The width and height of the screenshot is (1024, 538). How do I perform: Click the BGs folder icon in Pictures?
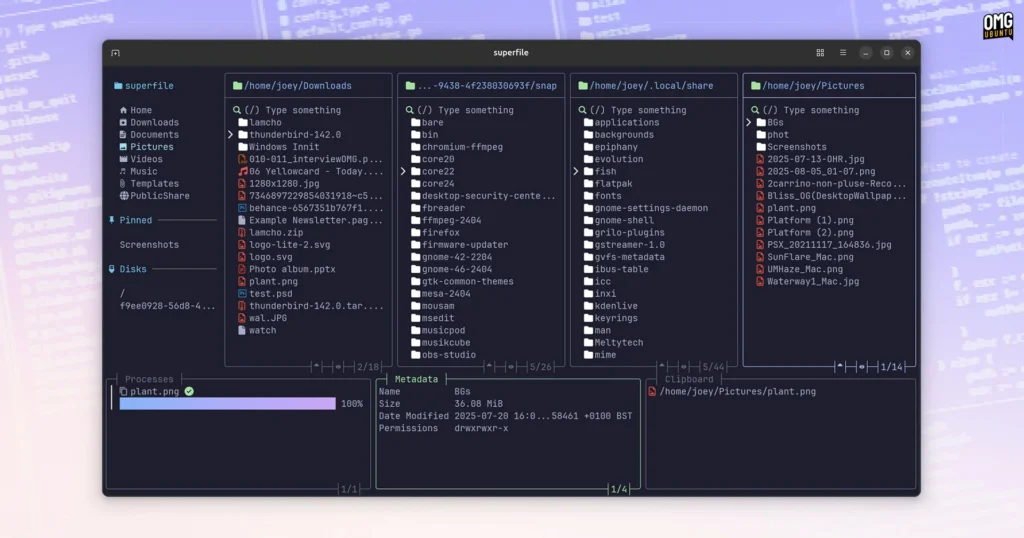point(761,123)
